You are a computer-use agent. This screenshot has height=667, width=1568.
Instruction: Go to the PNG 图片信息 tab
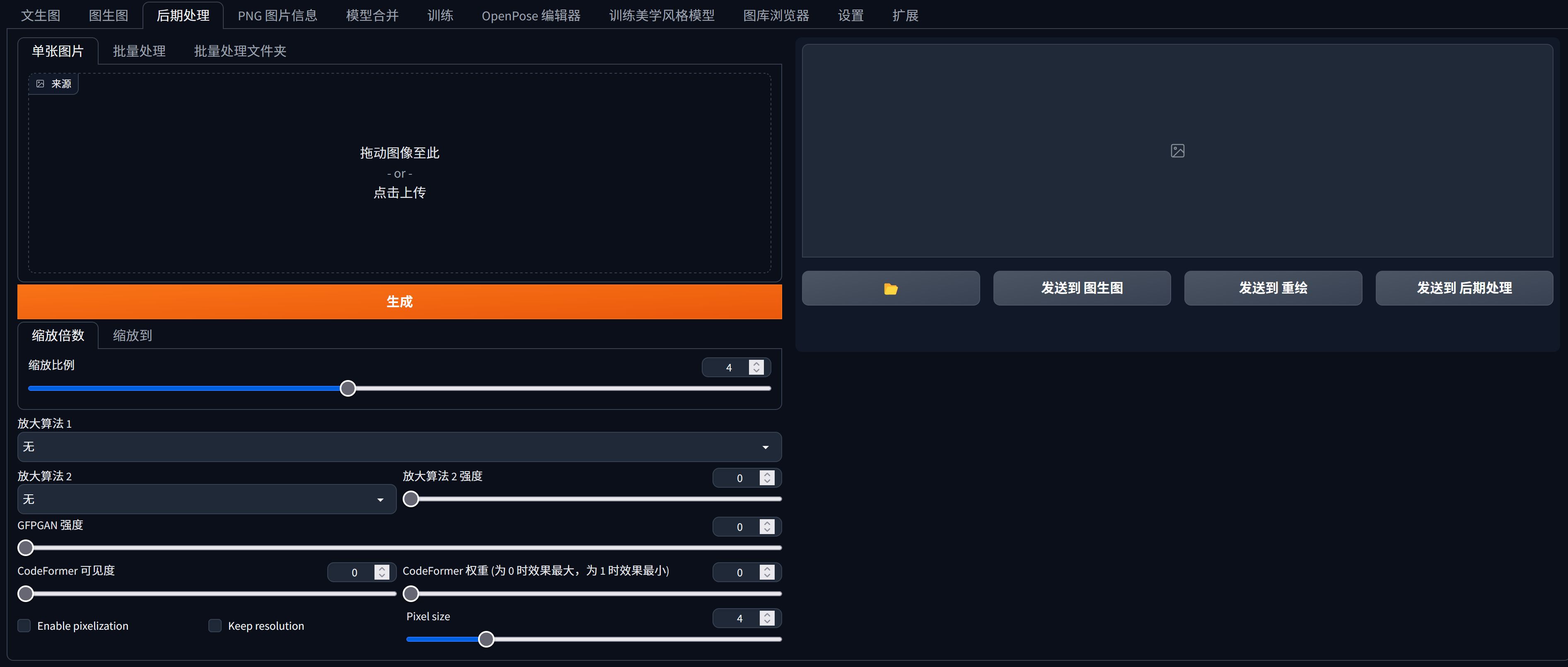click(277, 15)
